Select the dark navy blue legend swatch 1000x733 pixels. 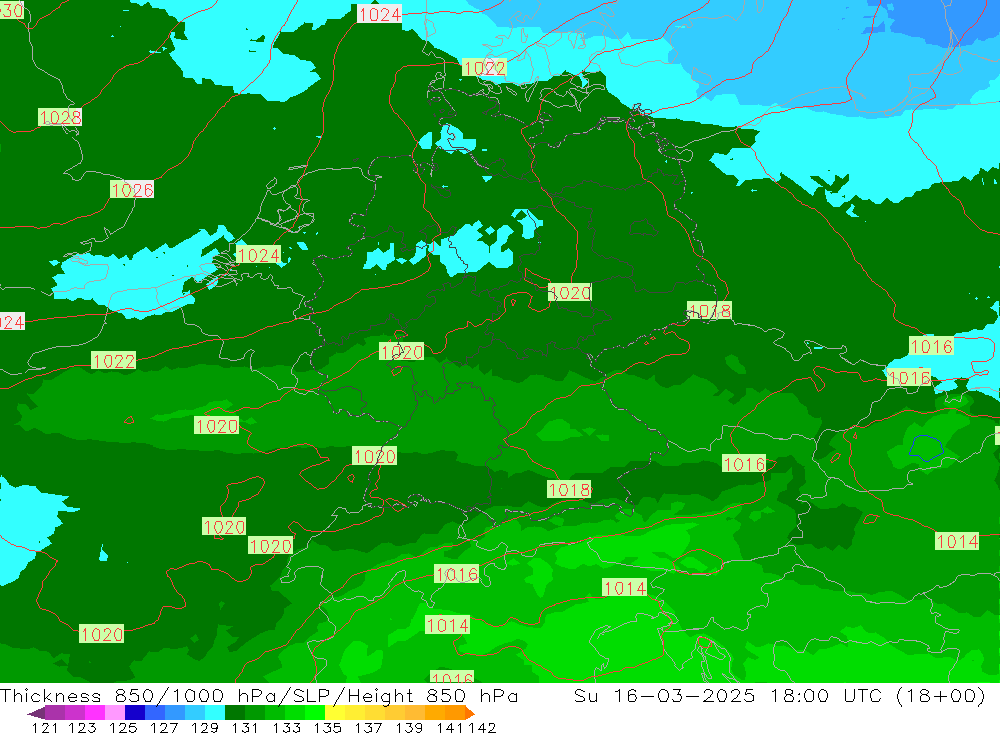pyautogui.click(x=135, y=713)
